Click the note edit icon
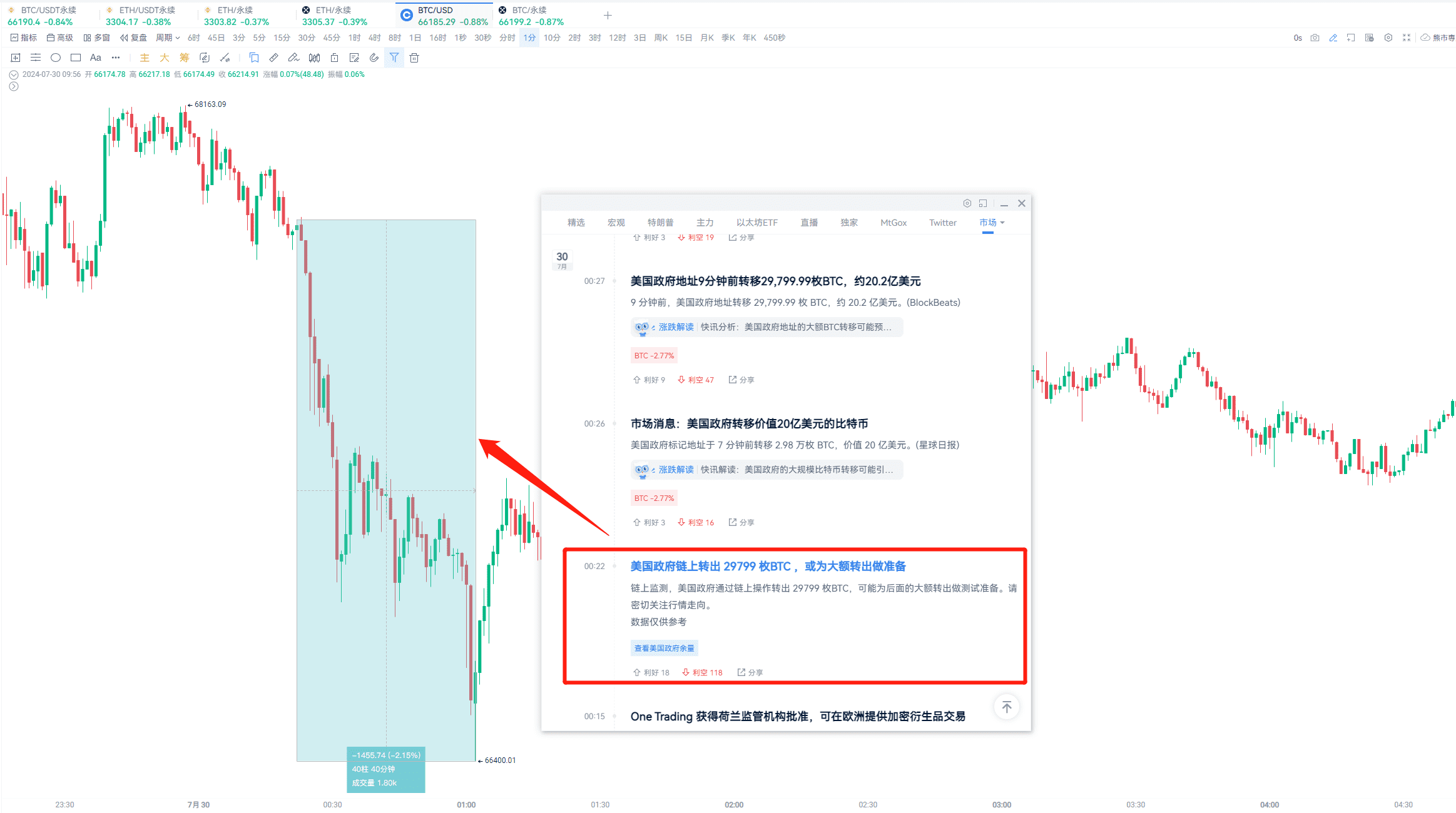Viewport: 1456px width, 813px height. tap(354, 58)
